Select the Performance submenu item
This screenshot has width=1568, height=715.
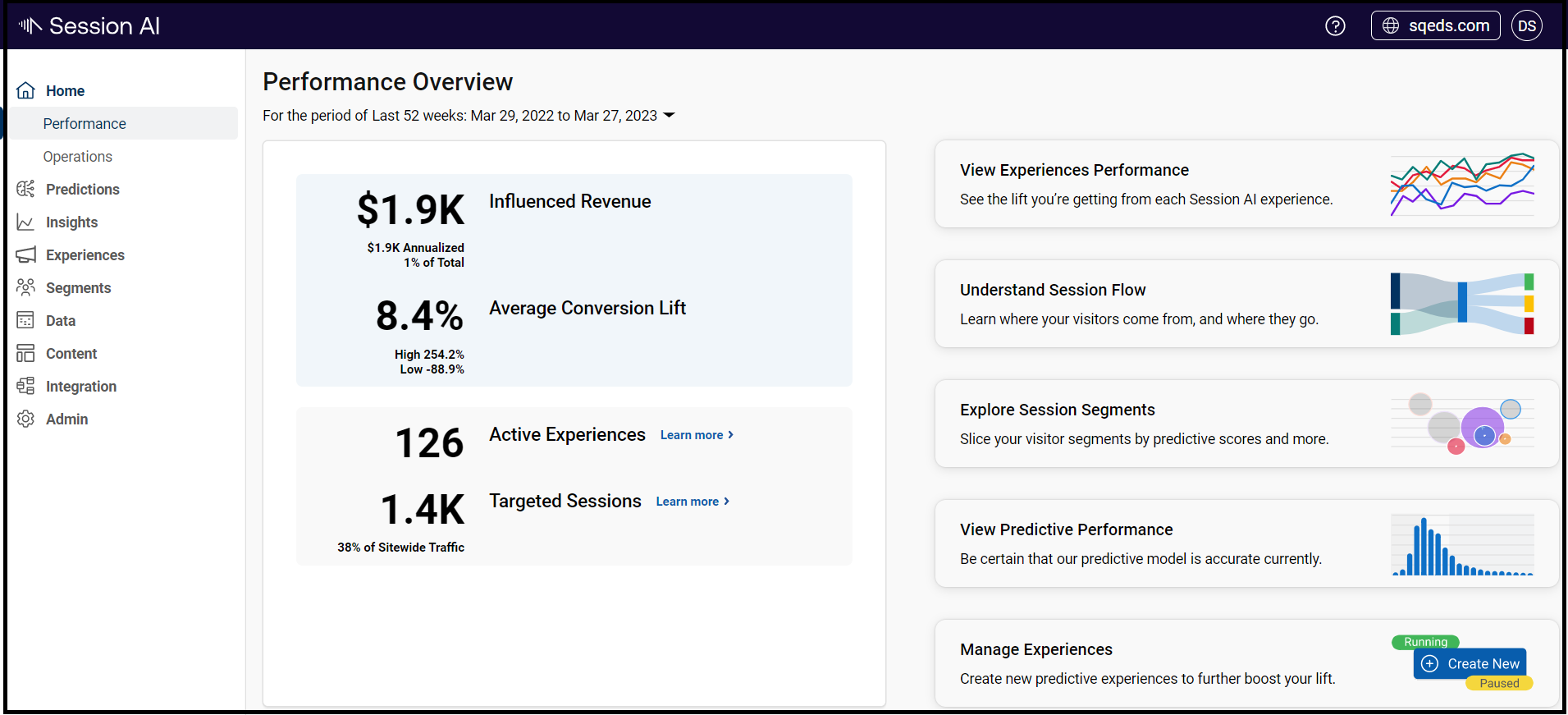pyautogui.click(x=123, y=123)
